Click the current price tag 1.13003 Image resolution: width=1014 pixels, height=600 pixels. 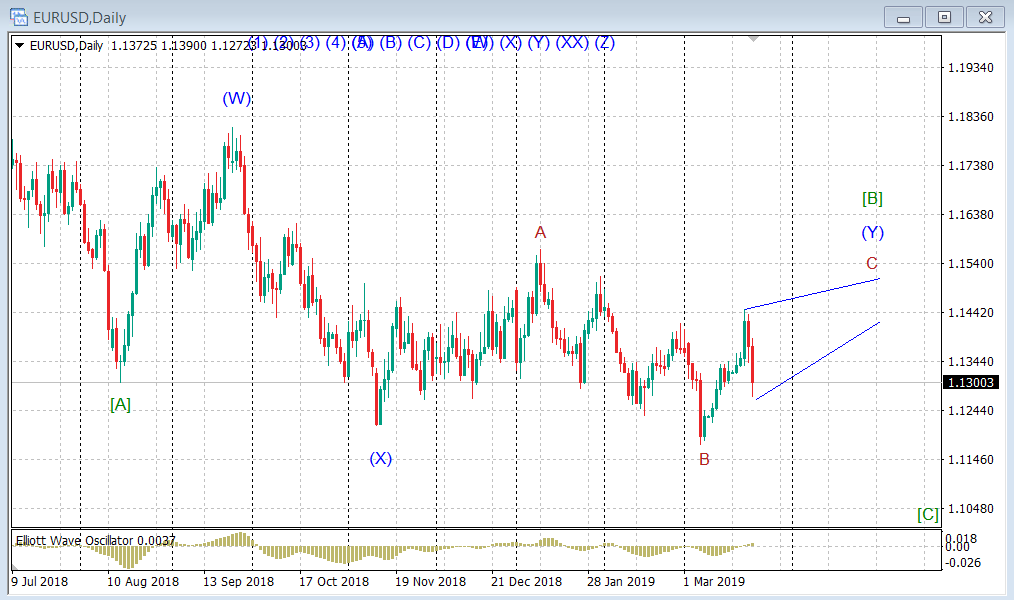pos(969,383)
